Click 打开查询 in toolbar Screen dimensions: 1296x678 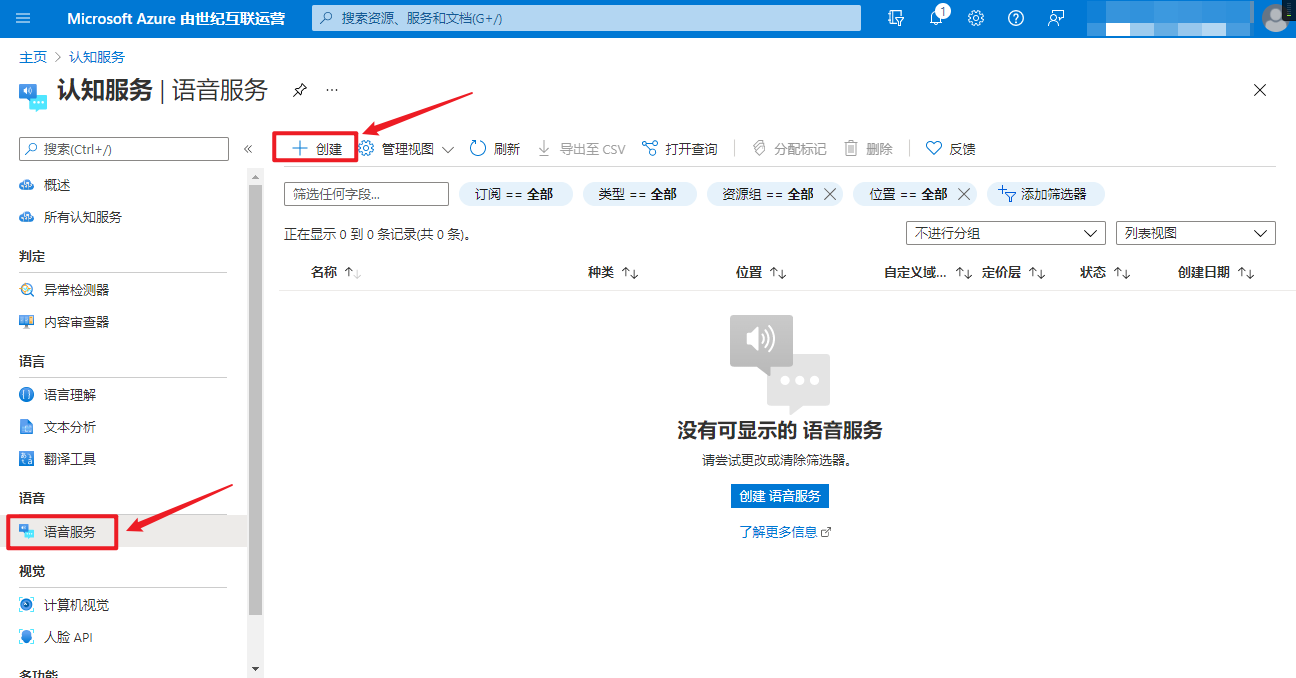pos(680,149)
